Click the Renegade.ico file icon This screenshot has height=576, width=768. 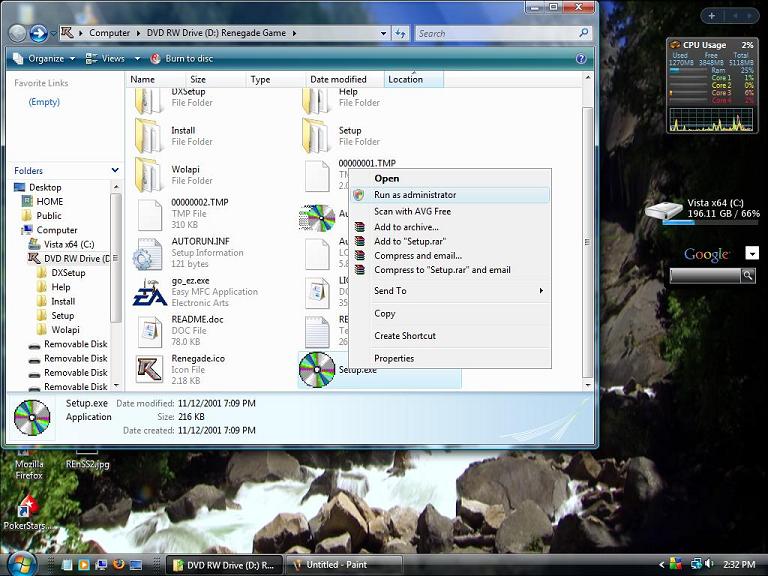(x=149, y=368)
